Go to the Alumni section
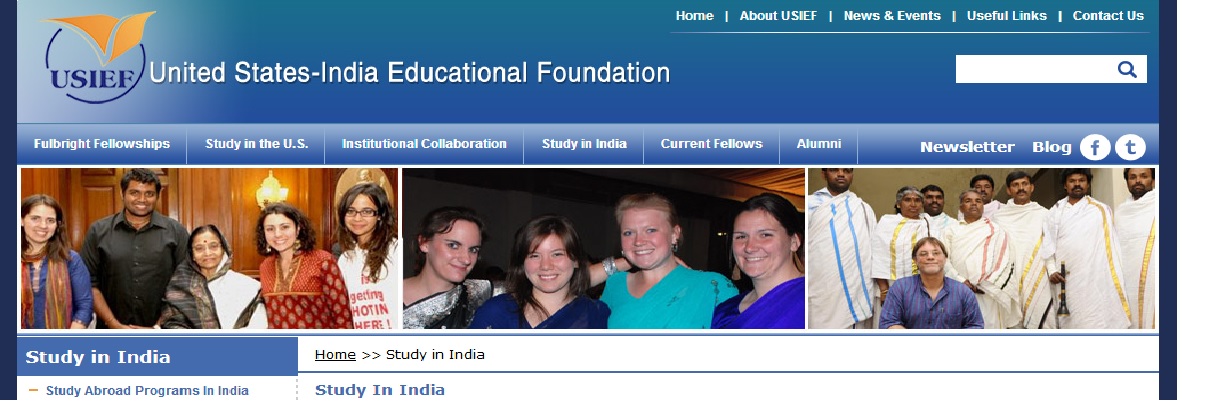This screenshot has width=1208, height=405. 818,144
